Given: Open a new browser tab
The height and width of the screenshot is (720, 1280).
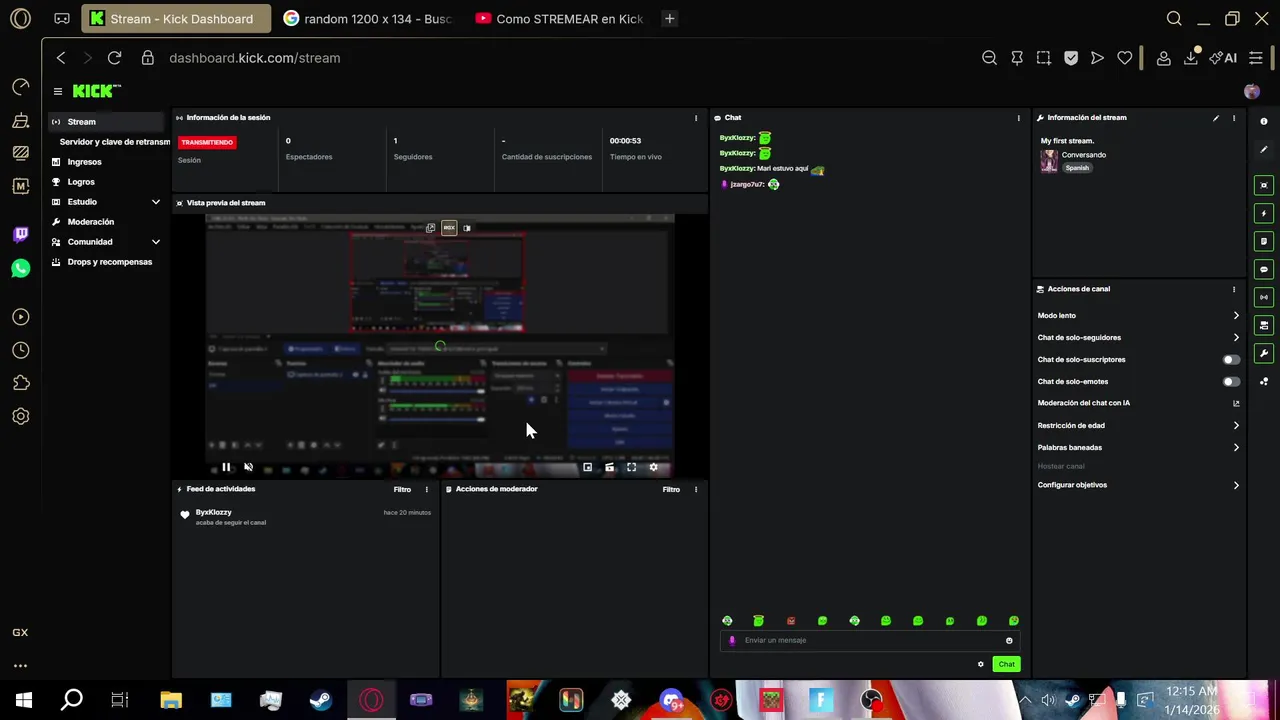Looking at the screenshot, I should (670, 18).
